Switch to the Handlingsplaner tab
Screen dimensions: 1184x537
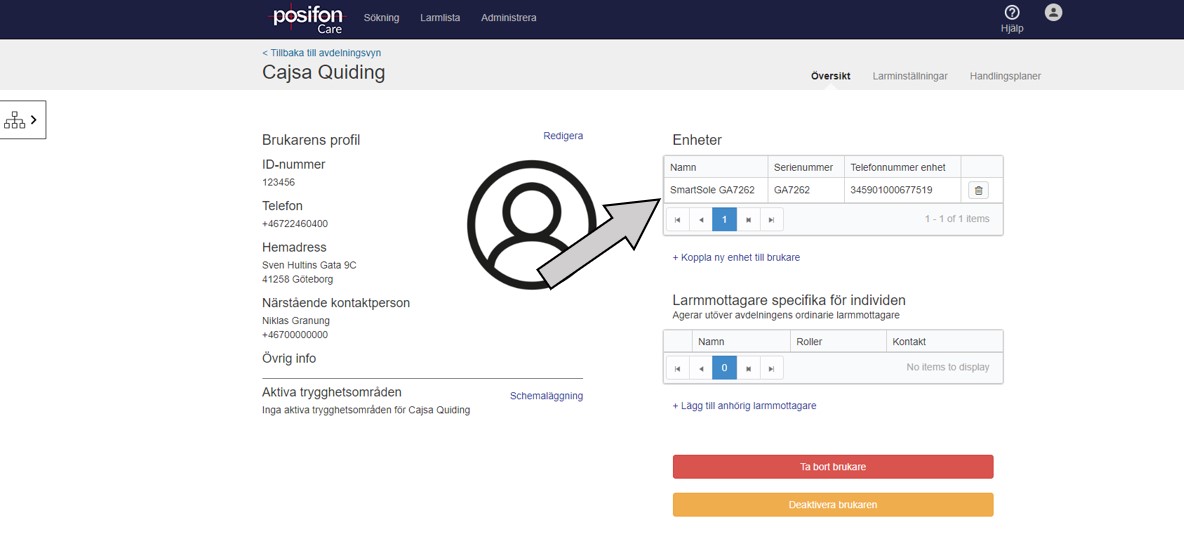(x=1005, y=76)
